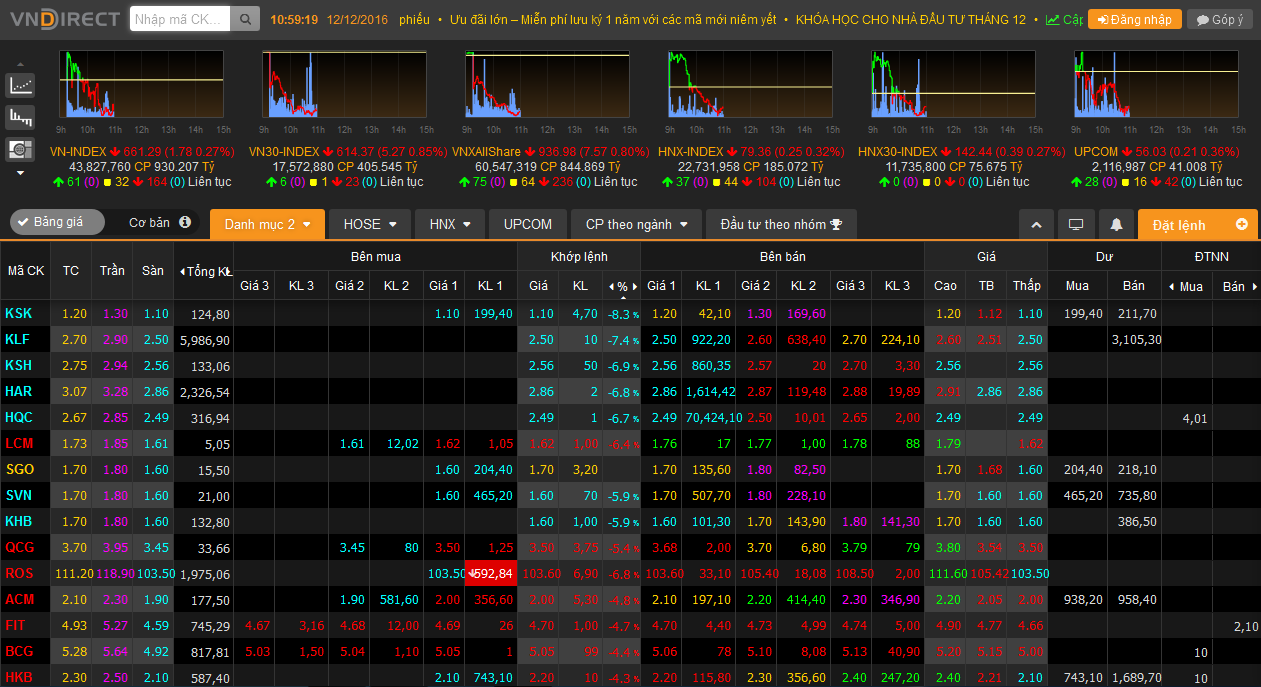Open the HNX-INDEX mini chart
The image size is (1261, 687).
(x=752, y=86)
